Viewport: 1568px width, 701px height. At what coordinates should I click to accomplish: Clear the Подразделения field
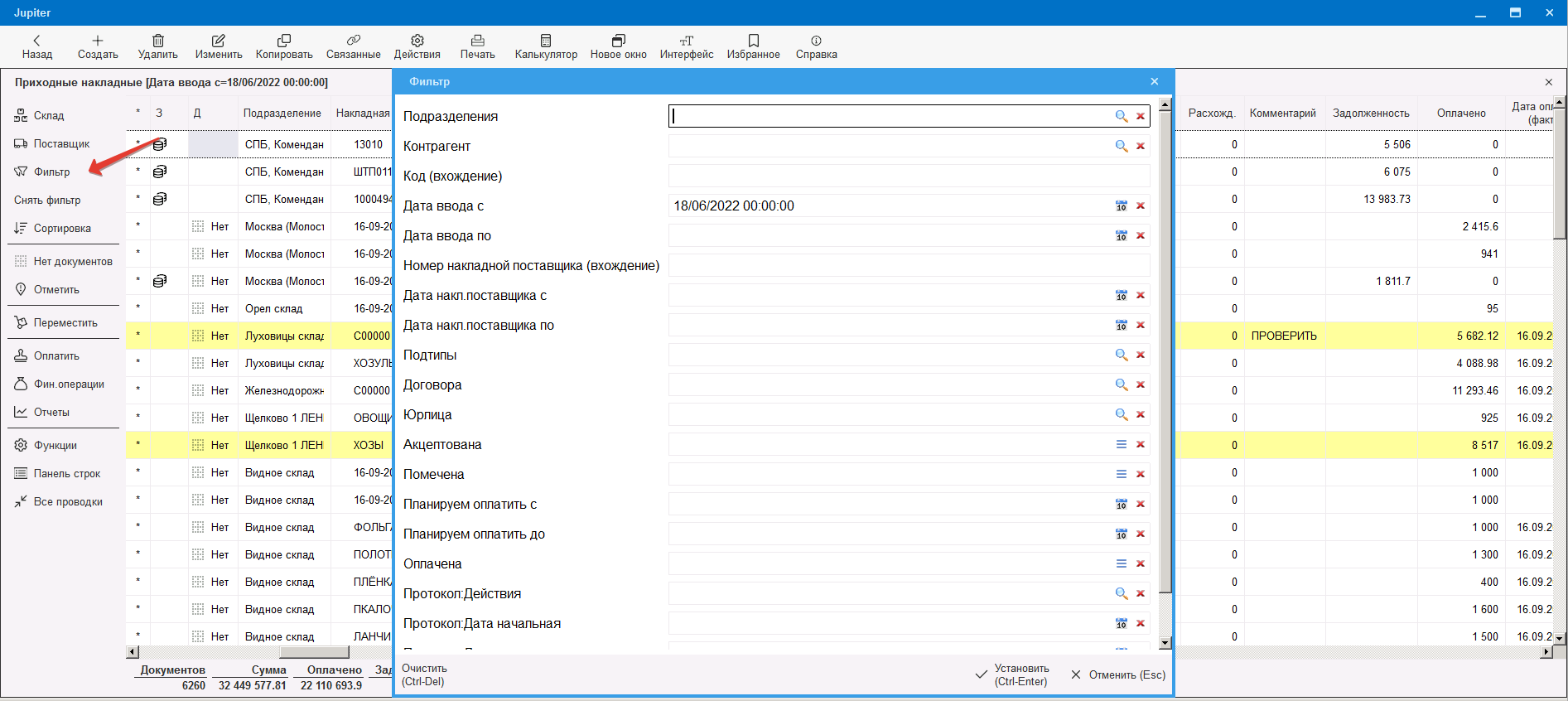coord(1141,116)
